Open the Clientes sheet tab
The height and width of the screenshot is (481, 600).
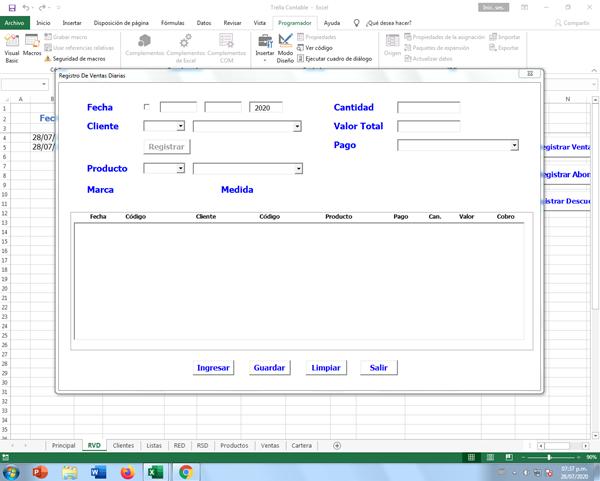tap(123, 445)
